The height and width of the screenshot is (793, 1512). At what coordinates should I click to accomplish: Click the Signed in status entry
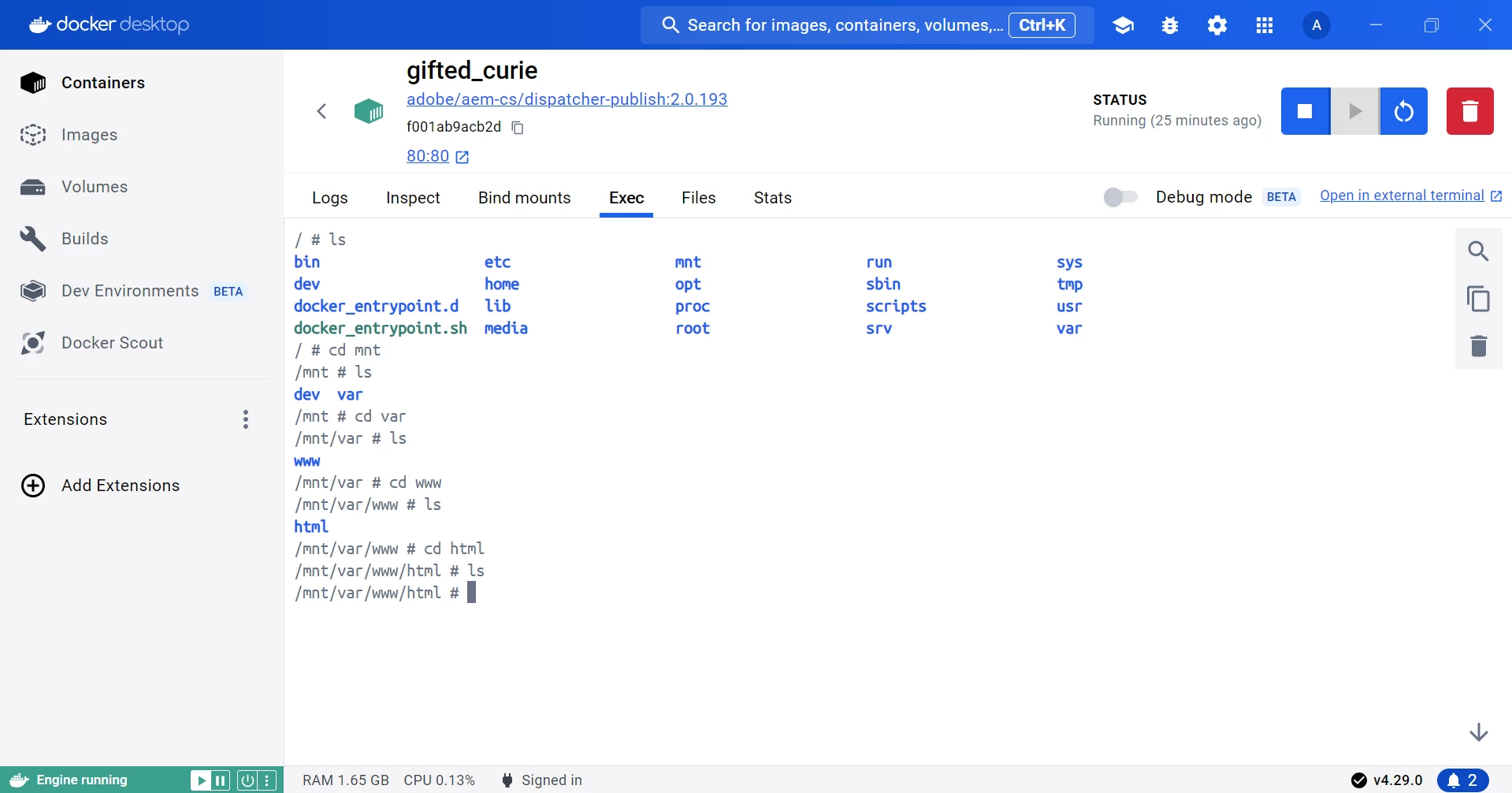[542, 780]
